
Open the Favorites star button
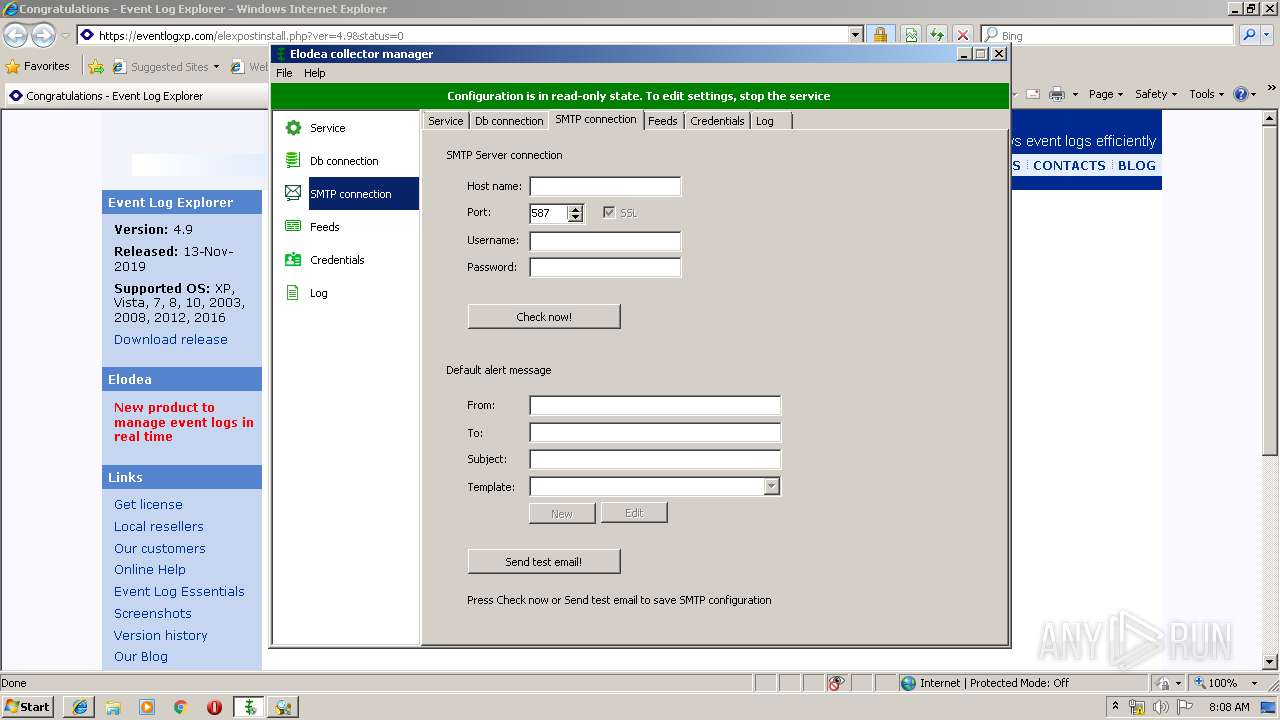(x=38, y=67)
